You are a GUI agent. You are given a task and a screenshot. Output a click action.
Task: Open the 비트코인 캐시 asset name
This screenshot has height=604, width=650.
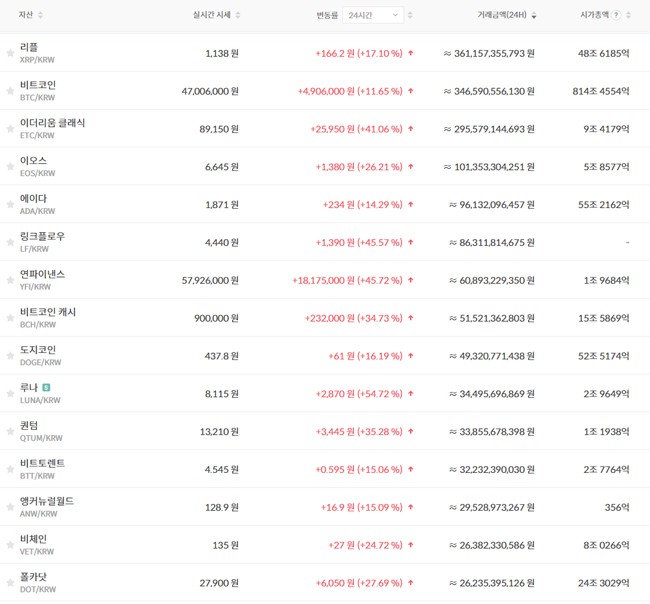(x=48, y=312)
